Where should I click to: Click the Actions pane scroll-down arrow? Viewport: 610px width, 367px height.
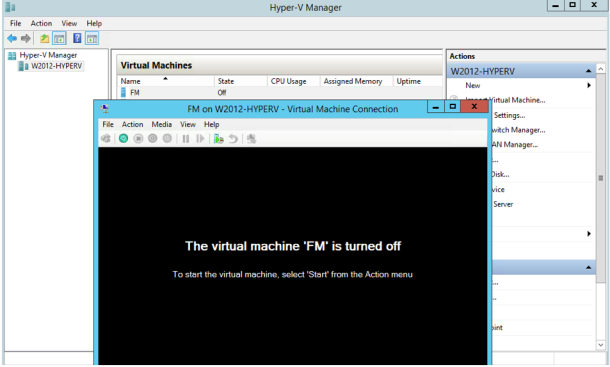coord(601,345)
